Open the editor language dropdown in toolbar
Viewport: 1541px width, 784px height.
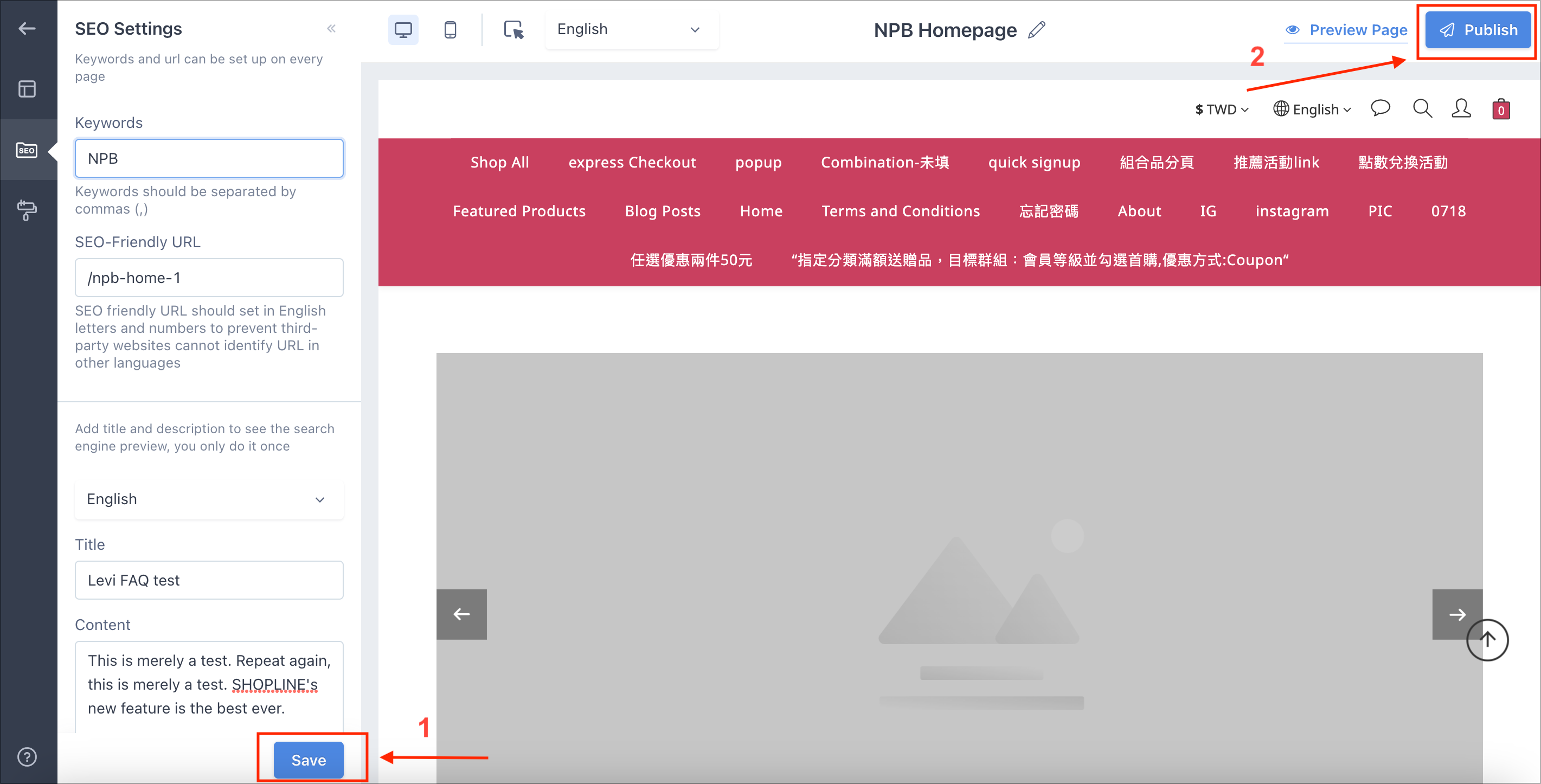(x=631, y=29)
